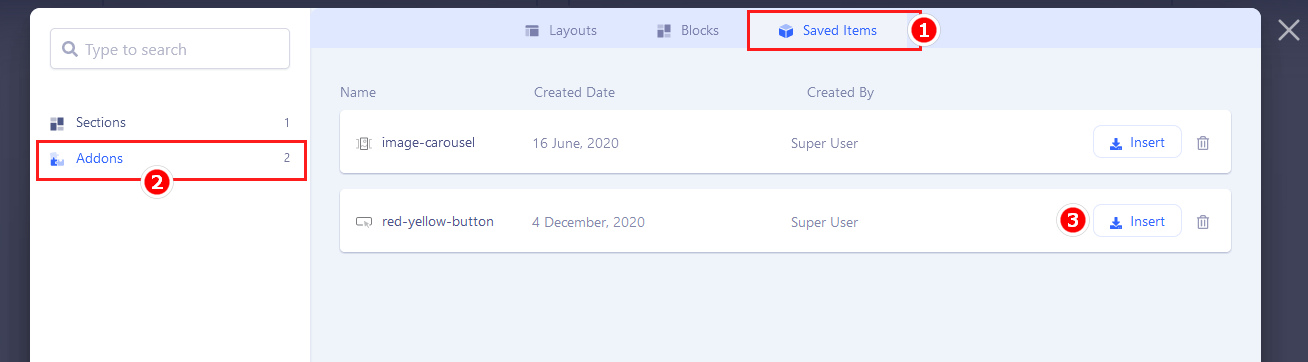
Task: Click the Blocks tab icon
Action: pos(664,31)
